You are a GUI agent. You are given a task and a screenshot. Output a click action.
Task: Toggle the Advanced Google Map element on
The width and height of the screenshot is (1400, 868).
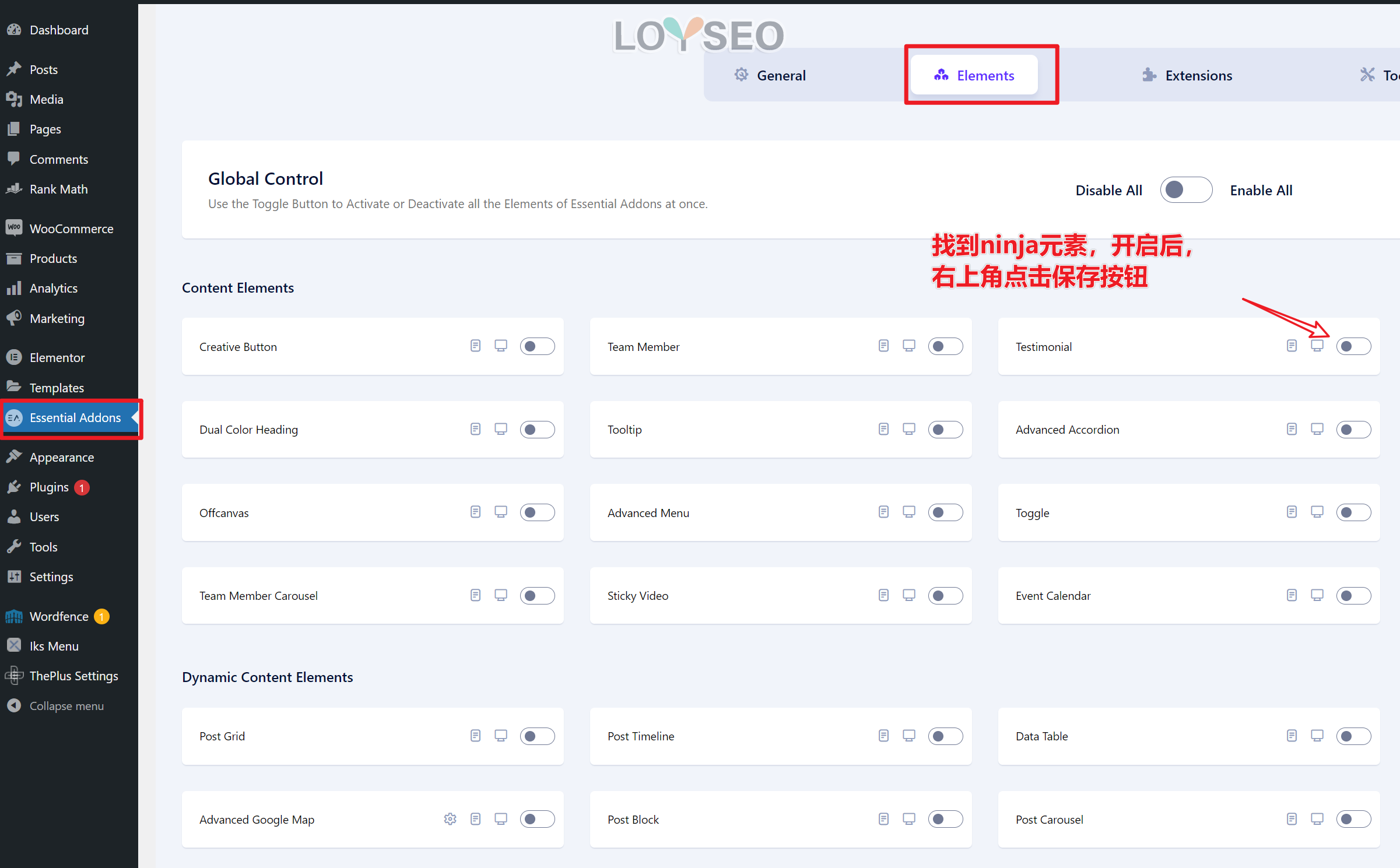[x=535, y=818]
